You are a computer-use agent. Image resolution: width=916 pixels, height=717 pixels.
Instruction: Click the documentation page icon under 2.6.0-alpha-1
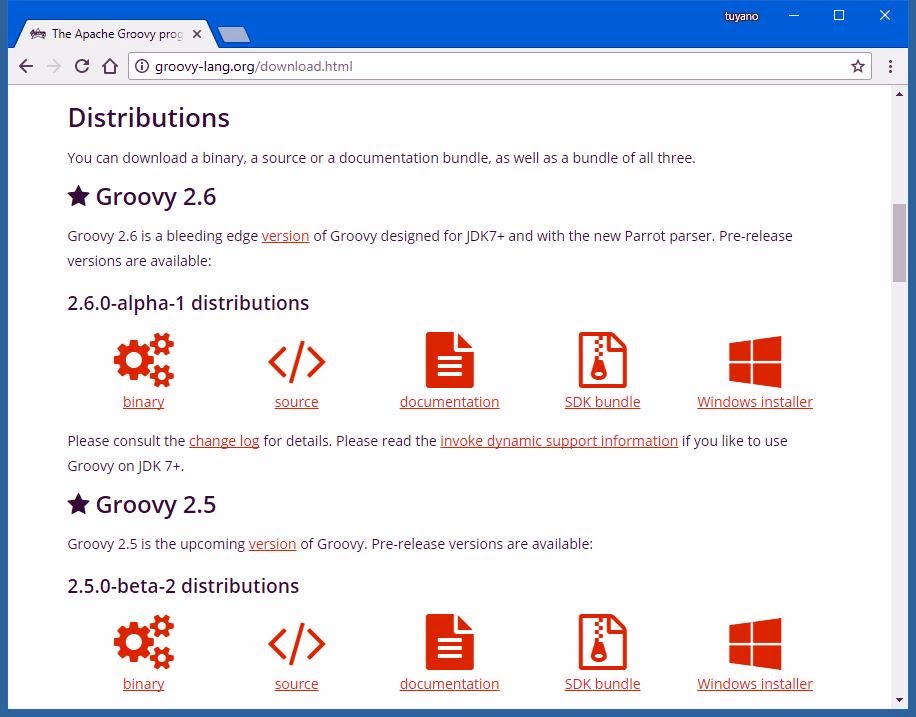click(449, 360)
